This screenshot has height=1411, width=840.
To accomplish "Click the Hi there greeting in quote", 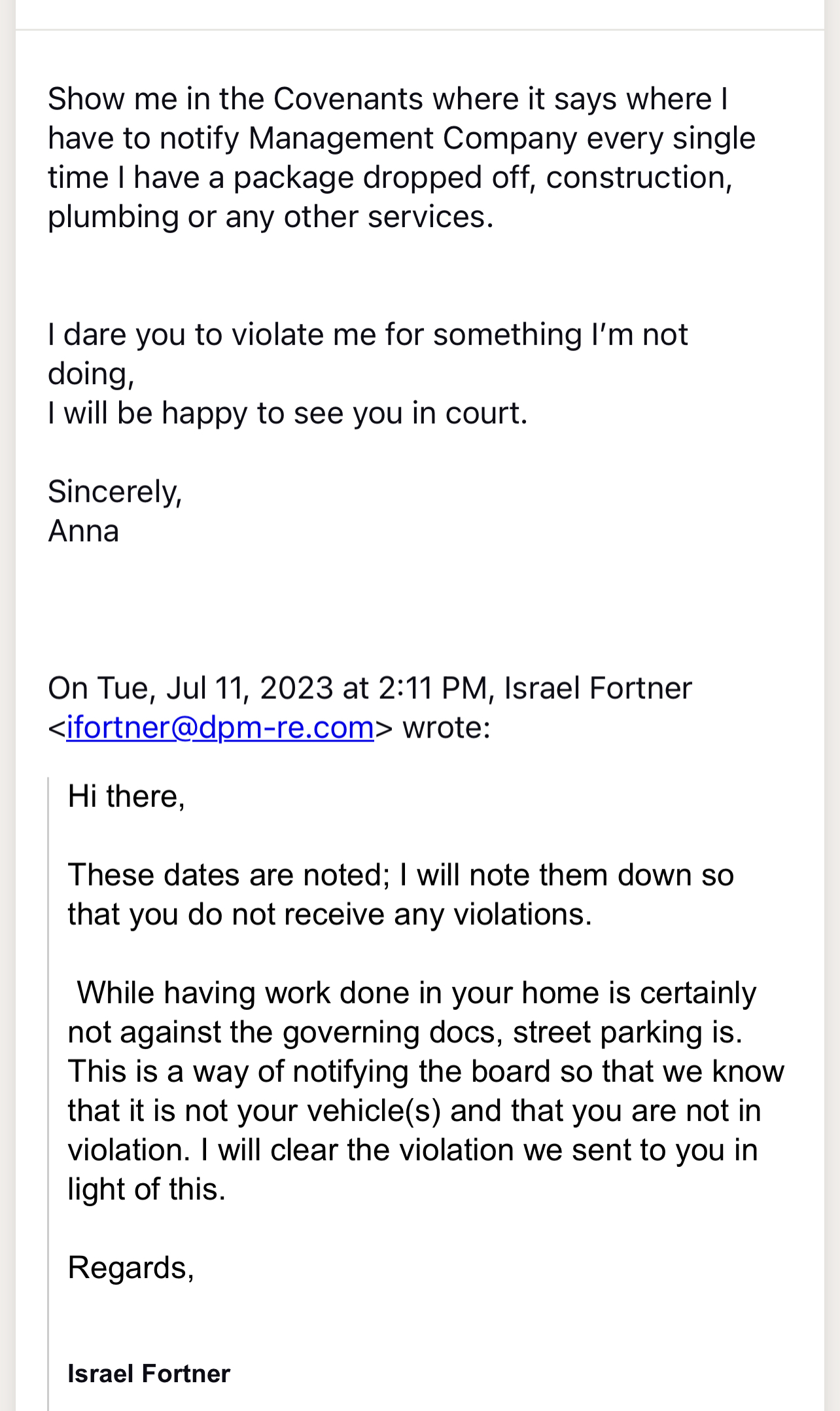I will (x=126, y=796).
